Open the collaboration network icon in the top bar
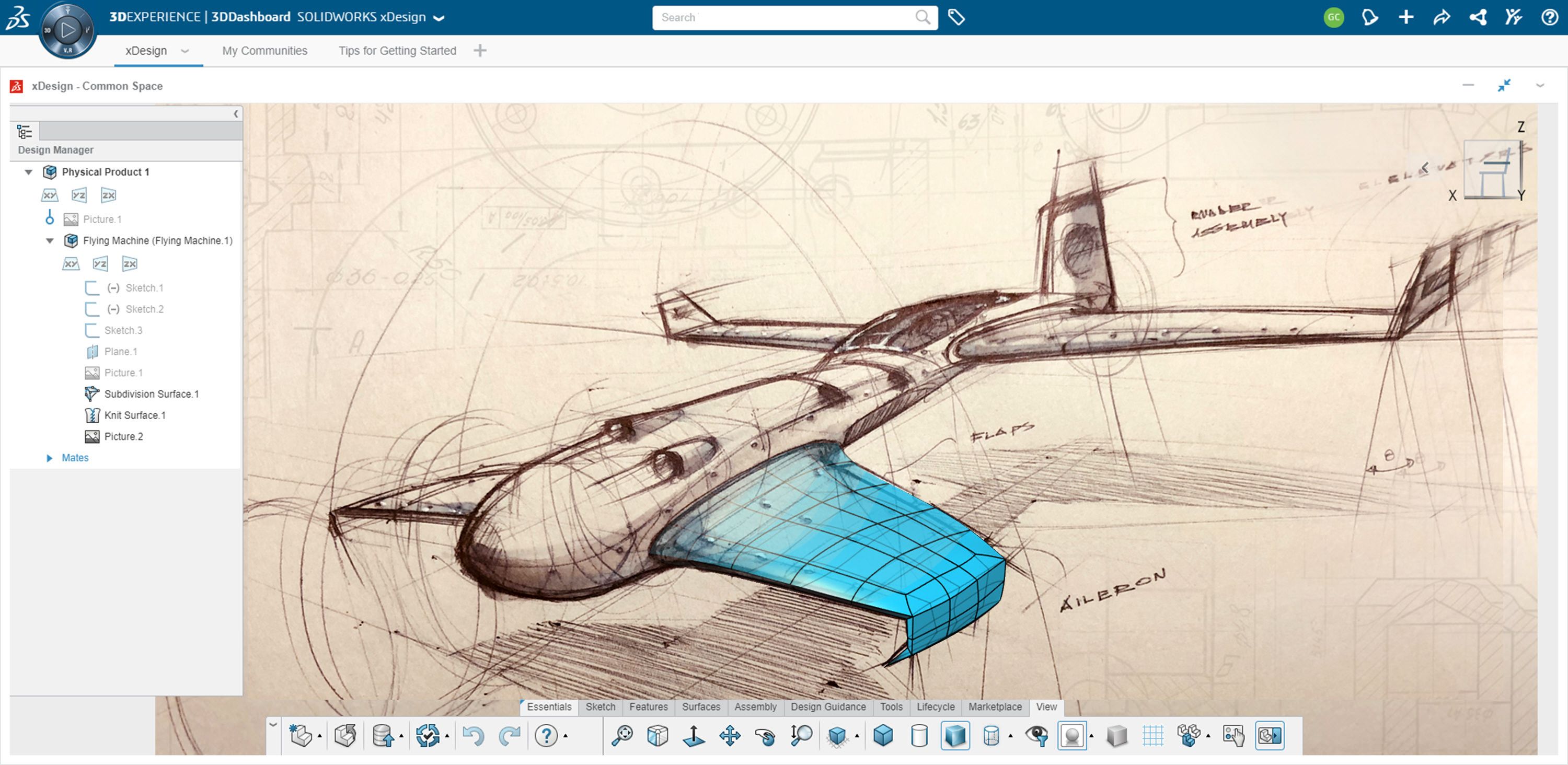 click(1478, 17)
